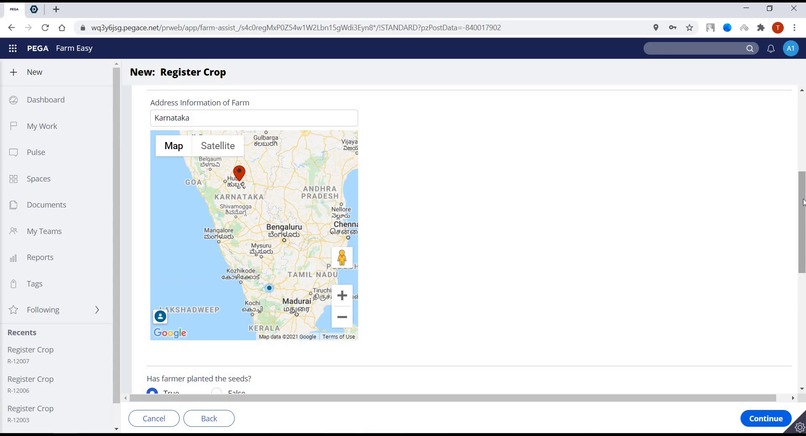Click the blue current location dot
This screenshot has width=806, height=436.
(269, 288)
